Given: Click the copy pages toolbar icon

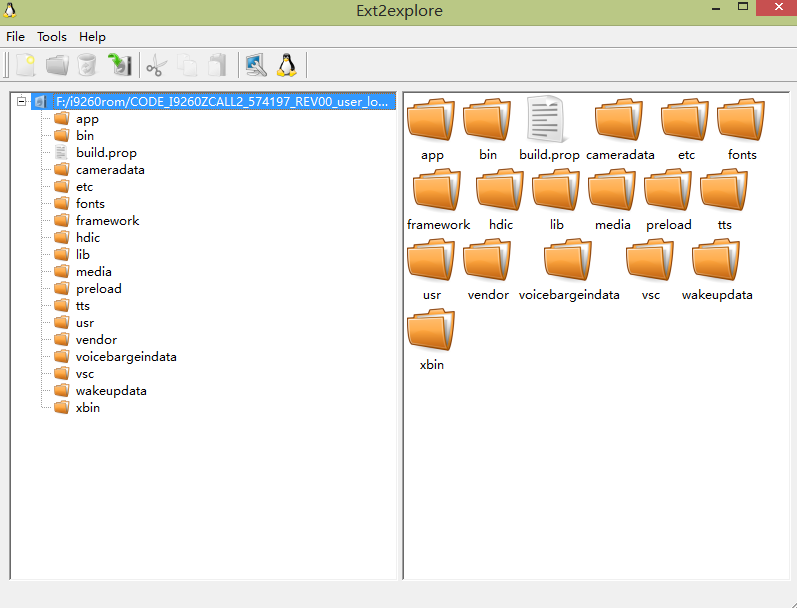Looking at the screenshot, I should [187, 65].
